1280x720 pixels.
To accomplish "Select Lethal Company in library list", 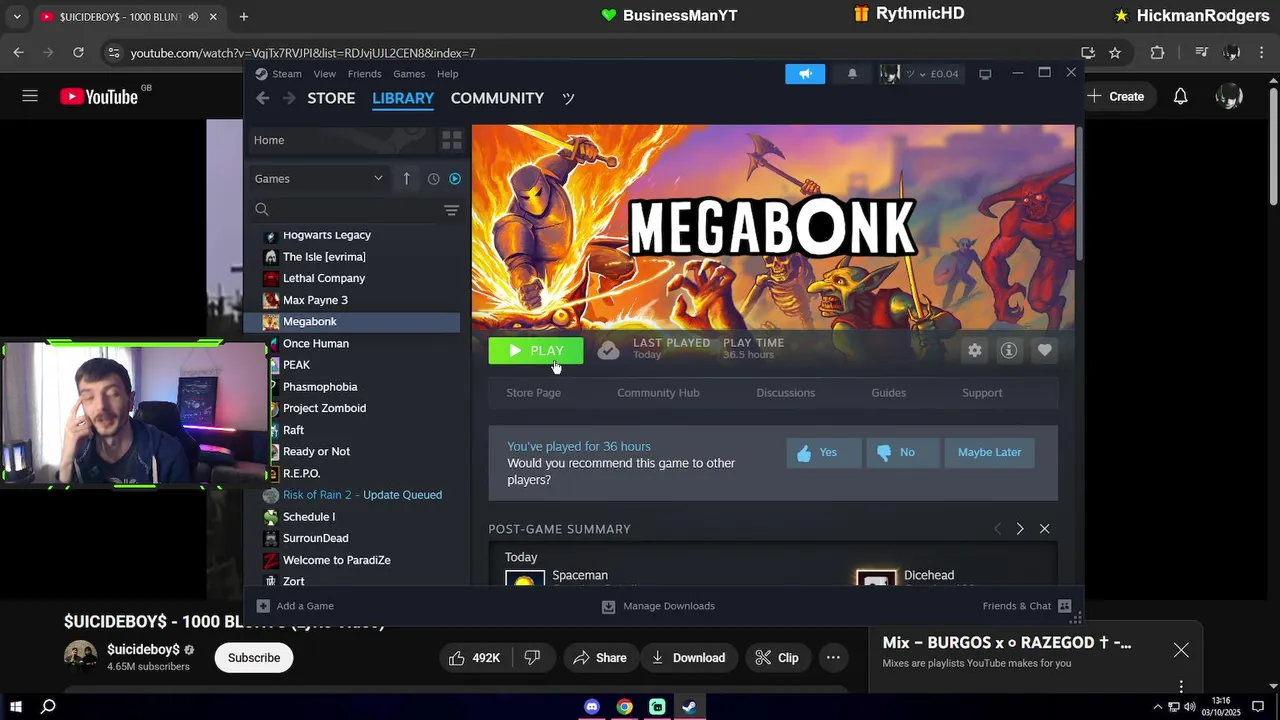I will tap(324, 278).
